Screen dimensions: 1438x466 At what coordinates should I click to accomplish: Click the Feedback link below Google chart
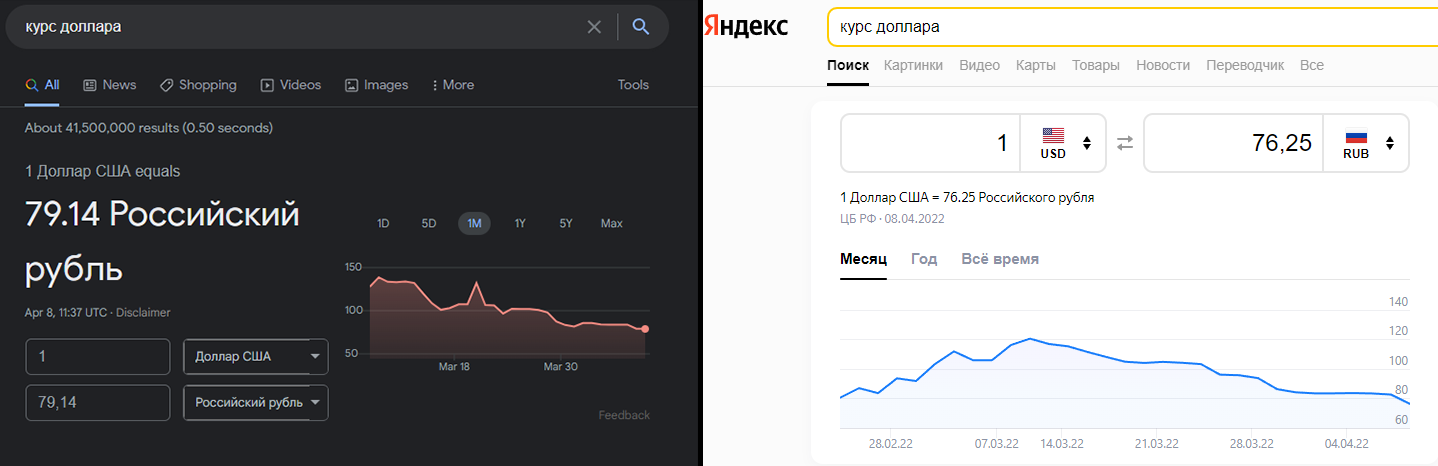(x=624, y=415)
